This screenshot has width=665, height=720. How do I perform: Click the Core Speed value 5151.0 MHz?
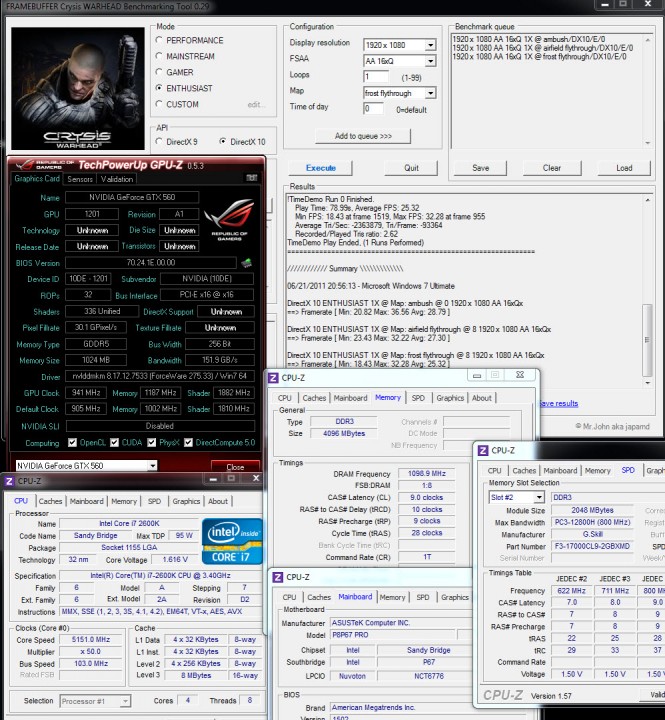90,640
